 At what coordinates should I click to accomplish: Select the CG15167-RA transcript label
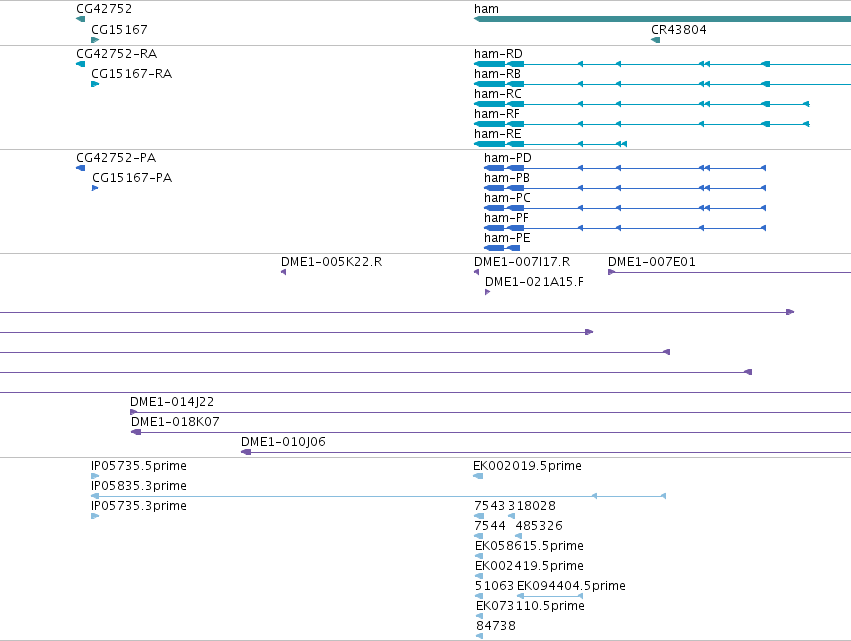point(132,73)
